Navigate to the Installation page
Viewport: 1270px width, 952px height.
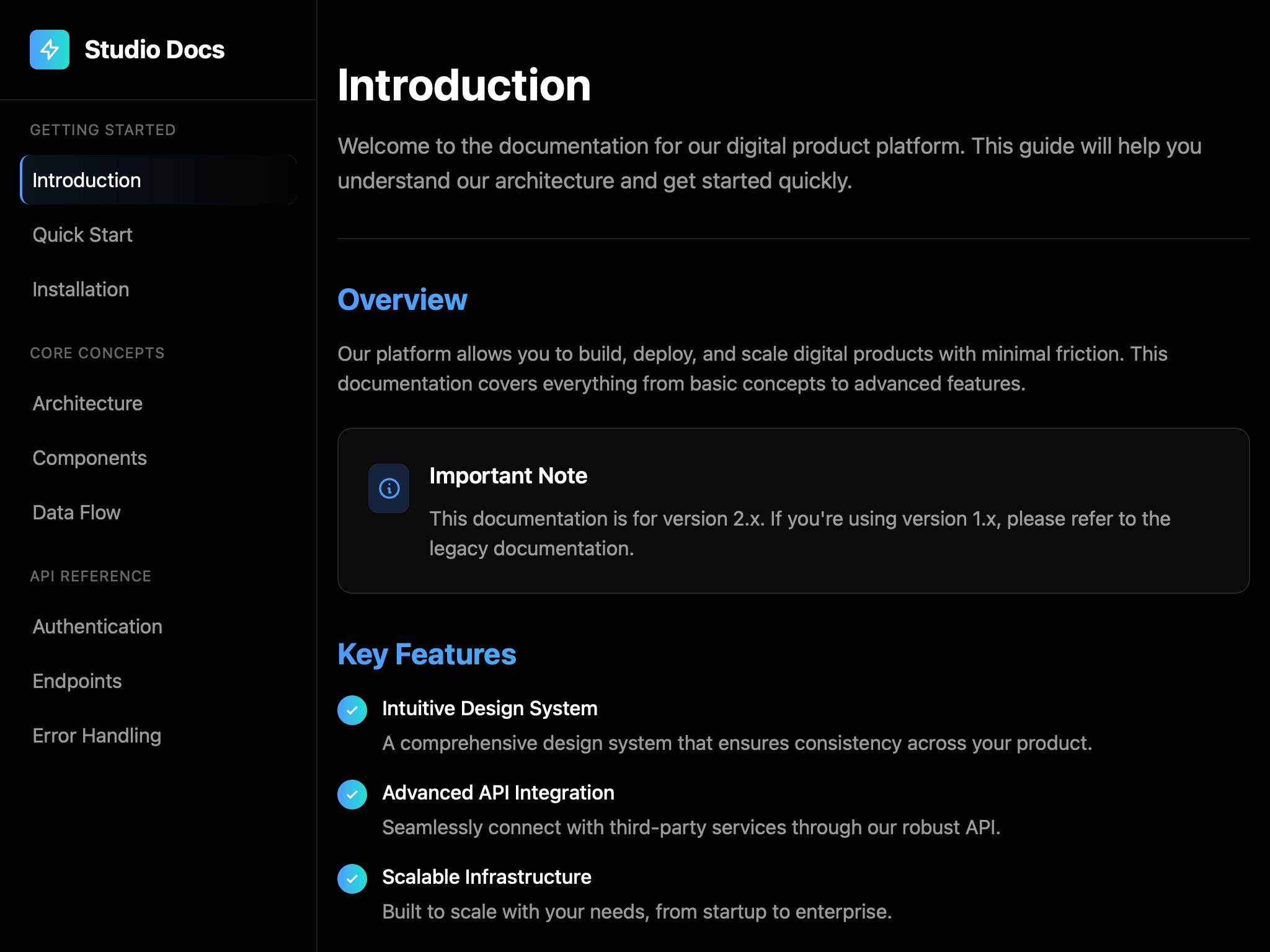coord(81,289)
